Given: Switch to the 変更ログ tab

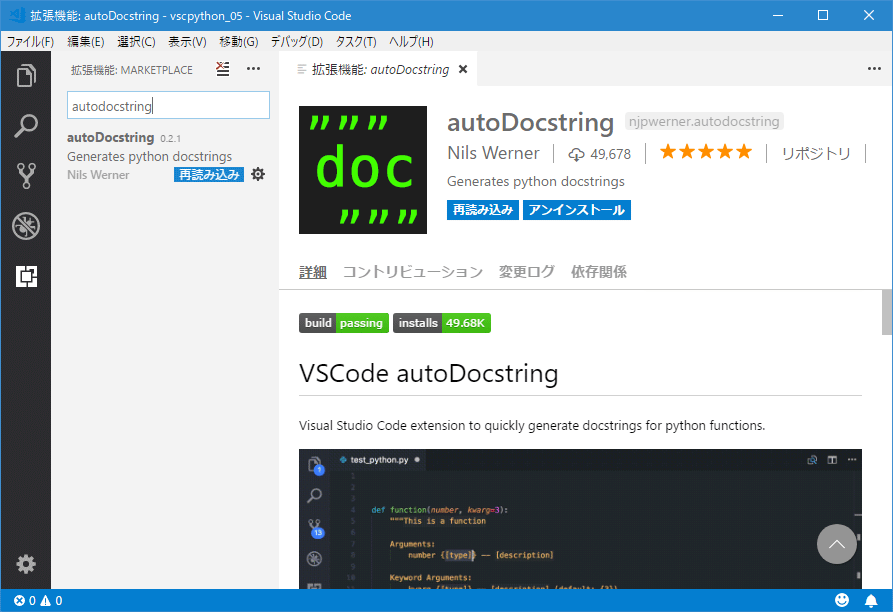Looking at the screenshot, I should (x=526, y=272).
